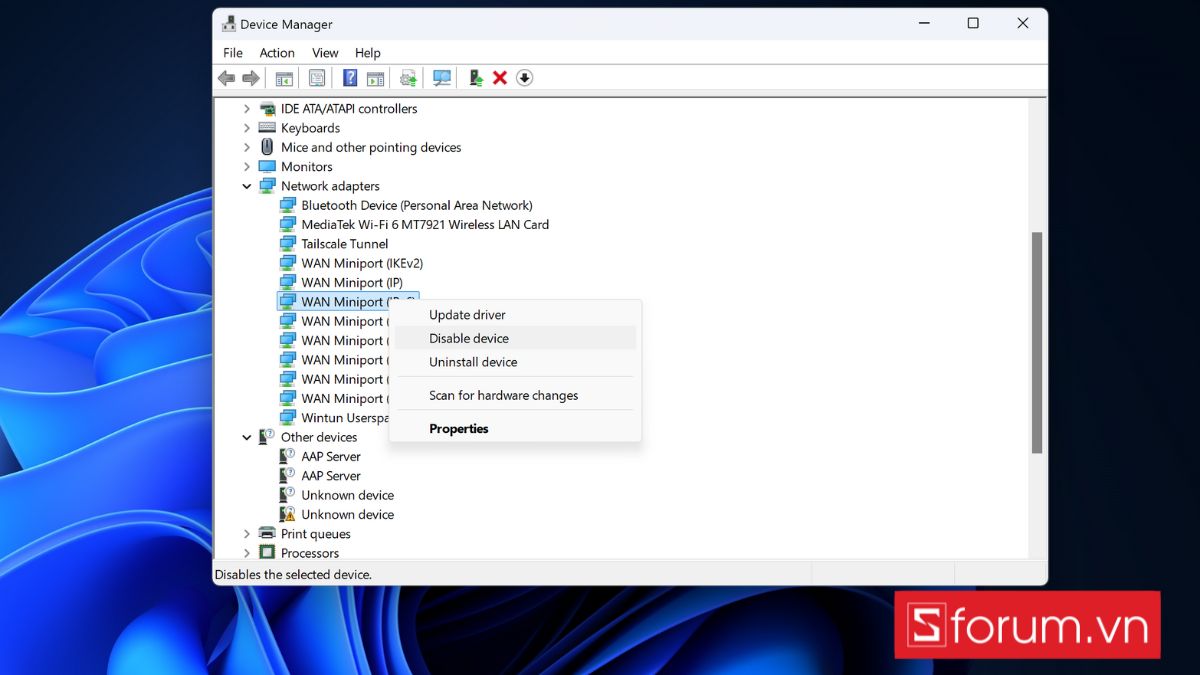Open the Help menu

pos(367,53)
